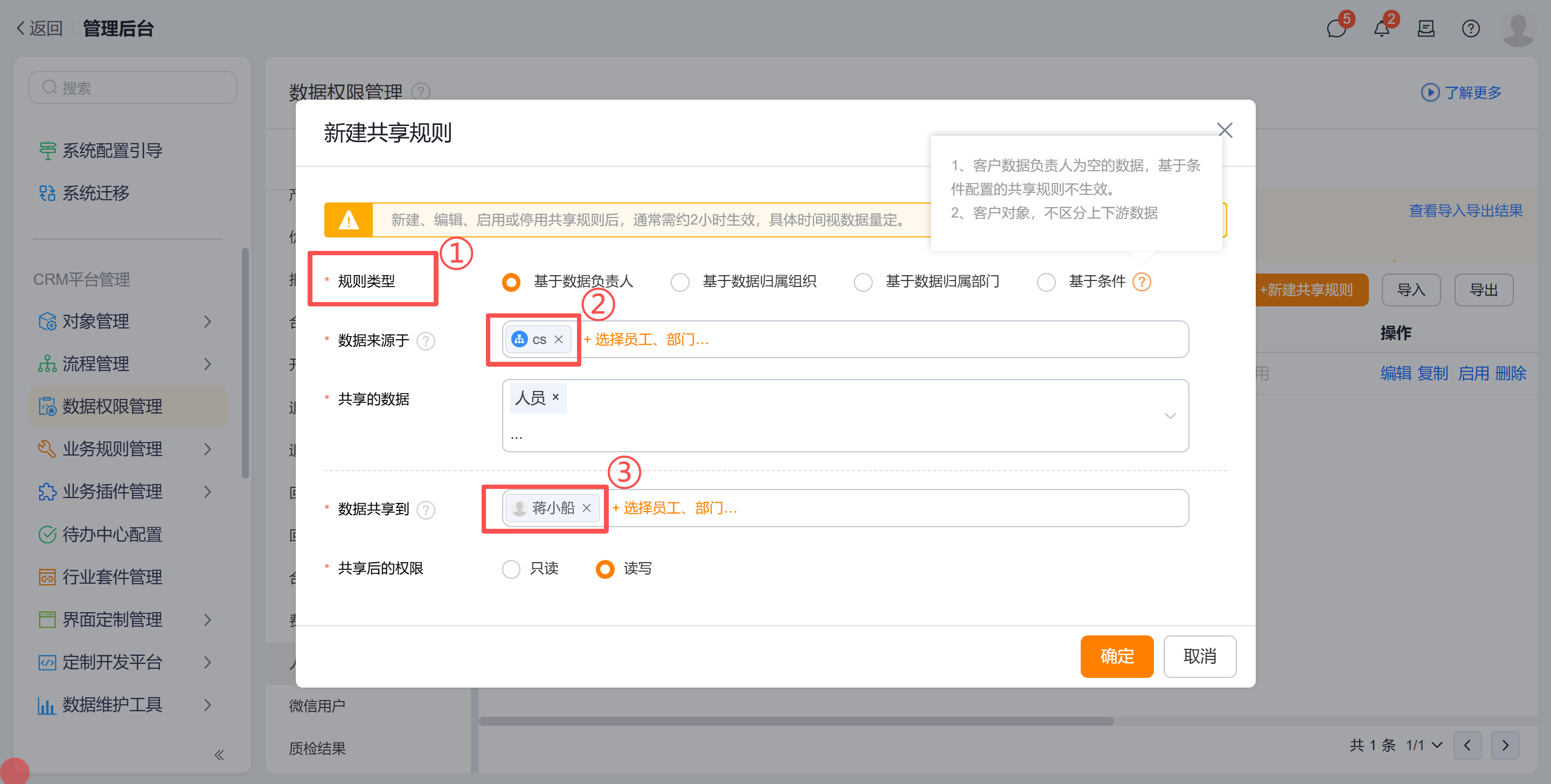The height and width of the screenshot is (784, 1551).
Task: Click the 待办中心配置 sidebar icon
Action: coord(47,534)
